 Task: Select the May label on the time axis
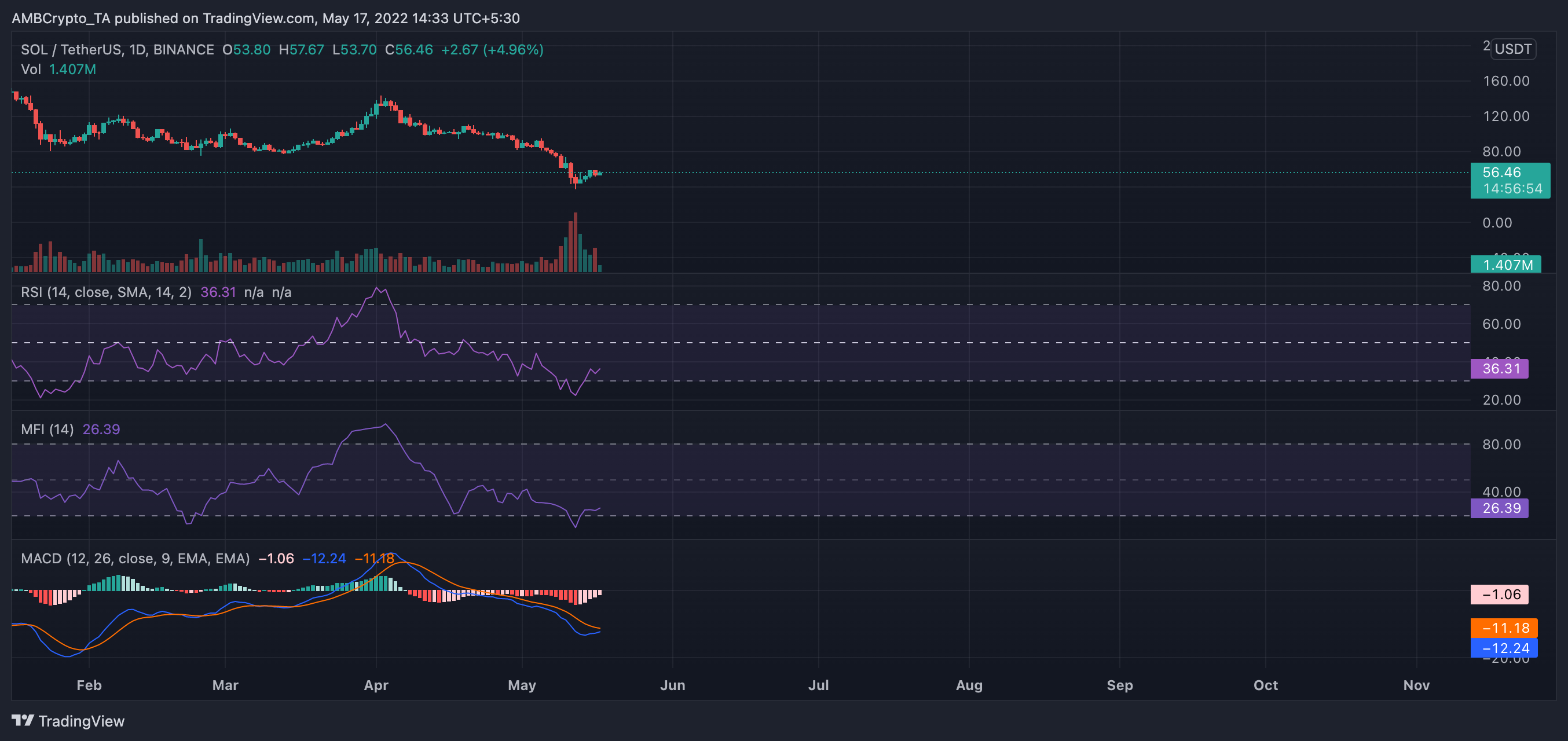click(522, 685)
